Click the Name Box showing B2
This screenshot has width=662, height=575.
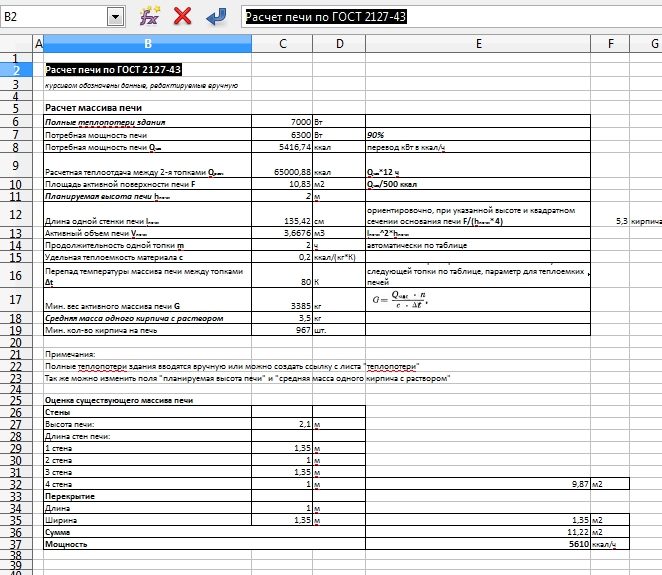(54, 17)
